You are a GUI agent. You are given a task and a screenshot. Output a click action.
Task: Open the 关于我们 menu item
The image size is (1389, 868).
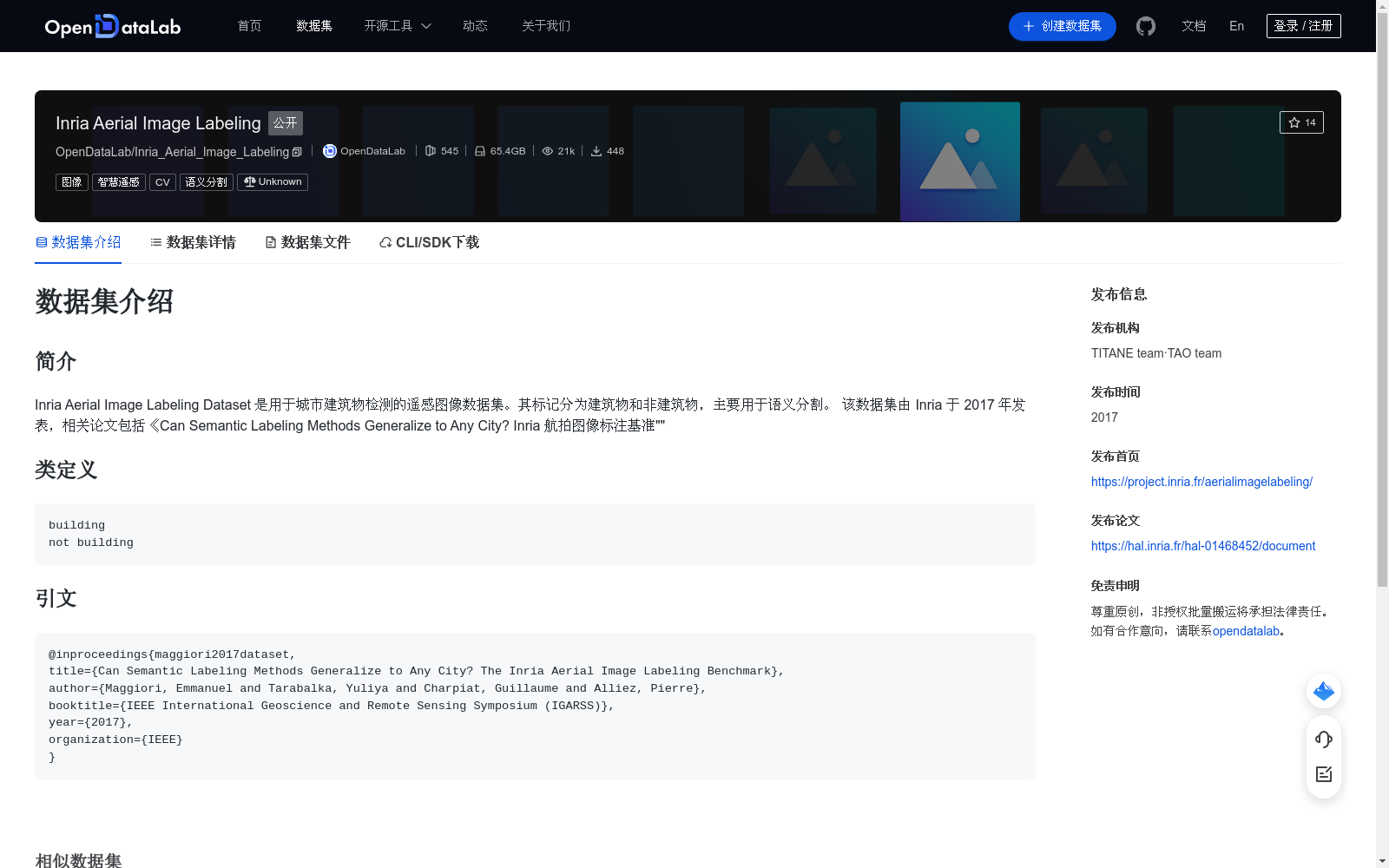pos(545,26)
